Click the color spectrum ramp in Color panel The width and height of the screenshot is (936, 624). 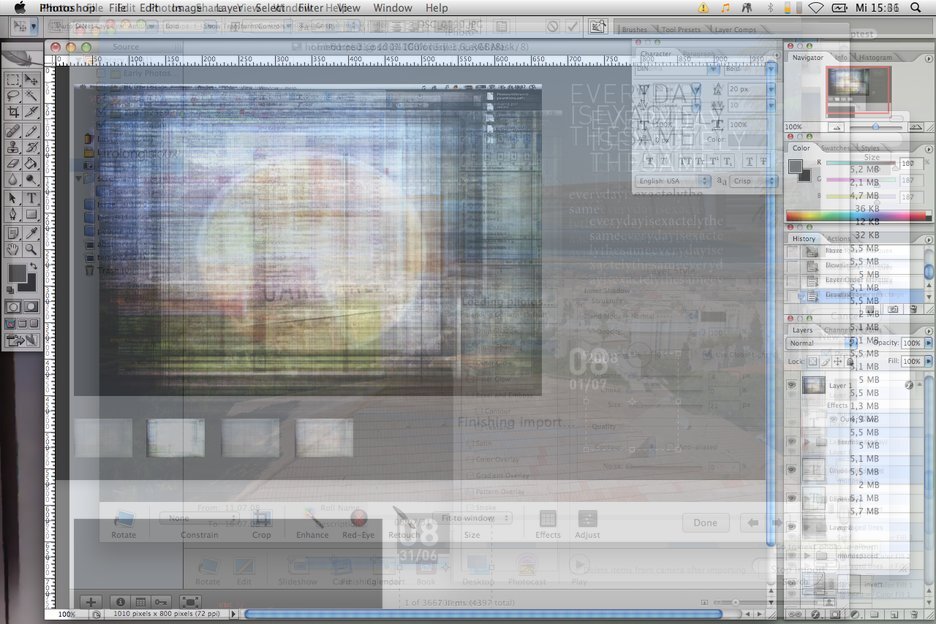pos(858,216)
